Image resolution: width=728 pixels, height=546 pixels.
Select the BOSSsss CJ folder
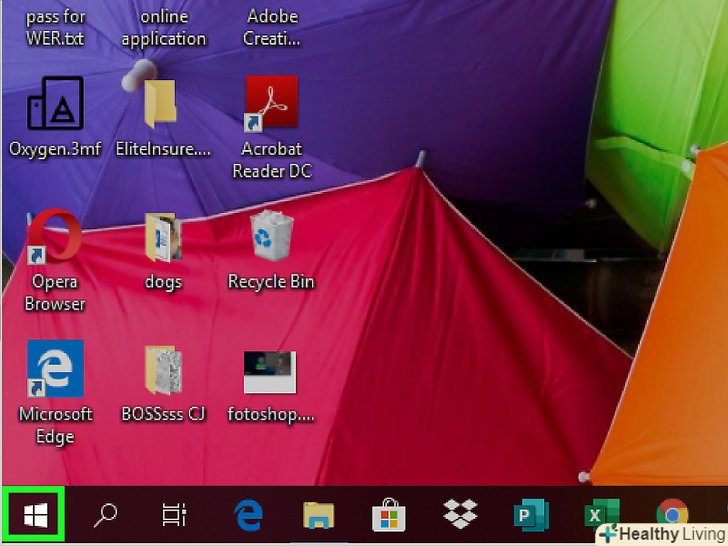coord(162,369)
